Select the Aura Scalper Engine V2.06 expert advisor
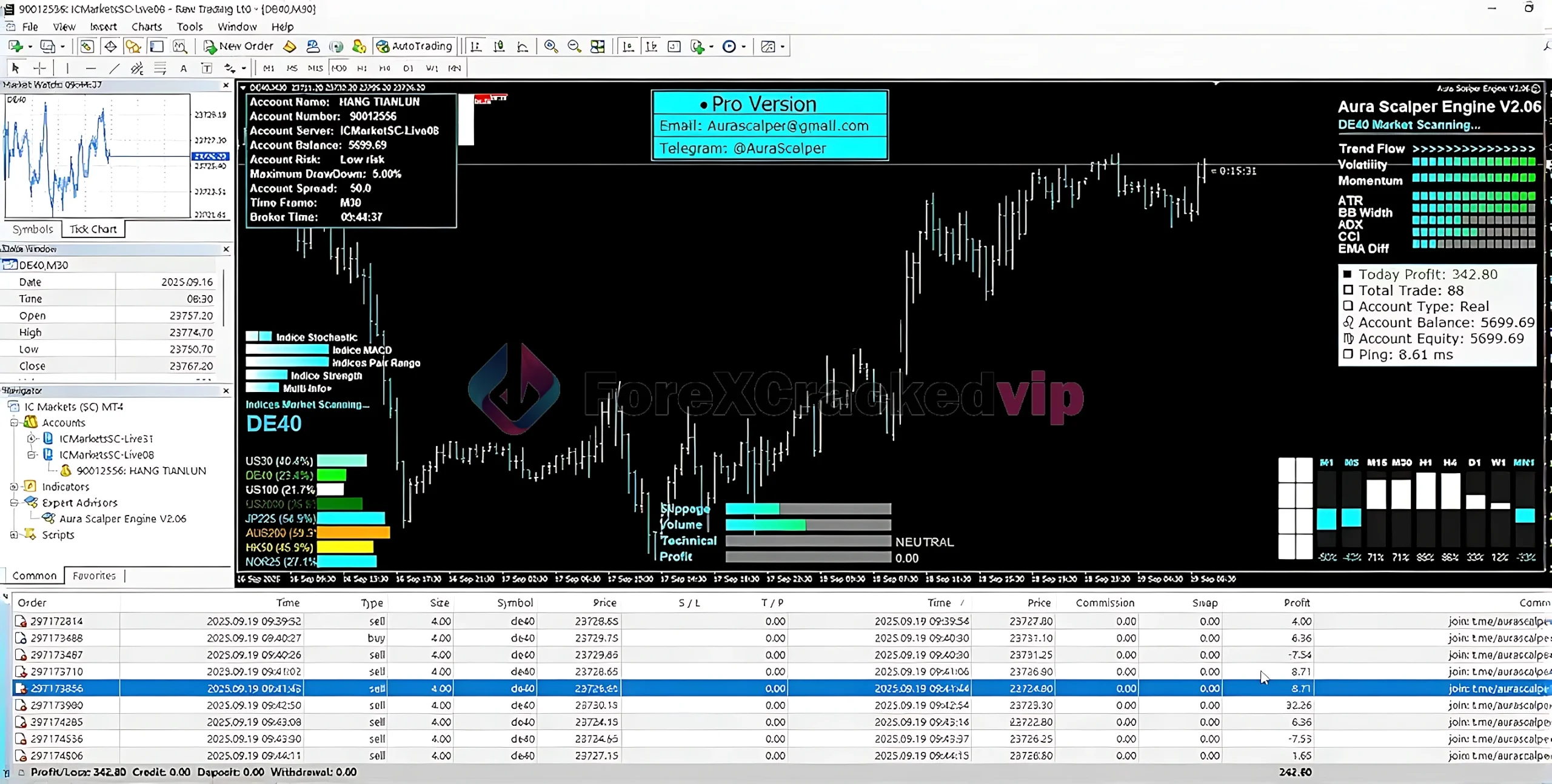The image size is (1552, 784). (x=121, y=519)
